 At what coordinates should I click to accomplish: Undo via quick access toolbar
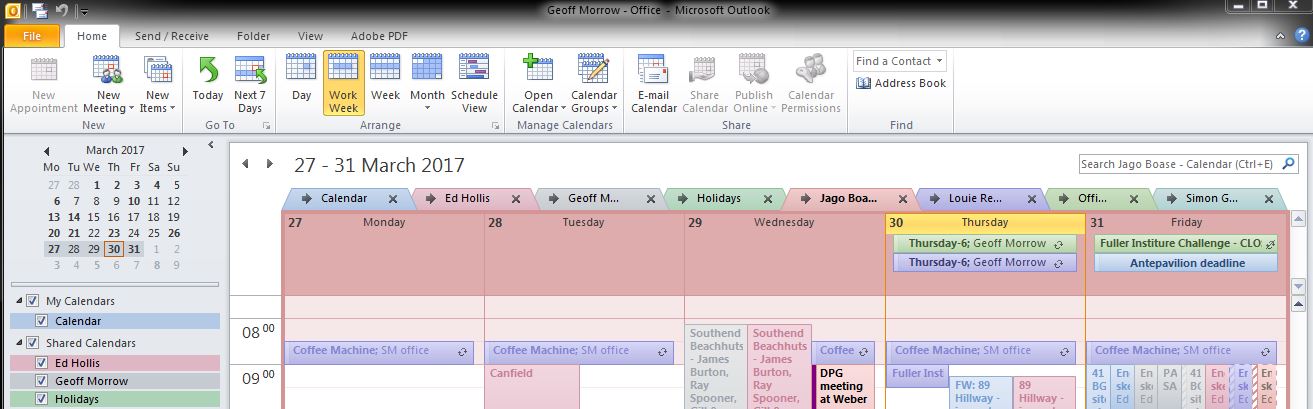click(60, 10)
